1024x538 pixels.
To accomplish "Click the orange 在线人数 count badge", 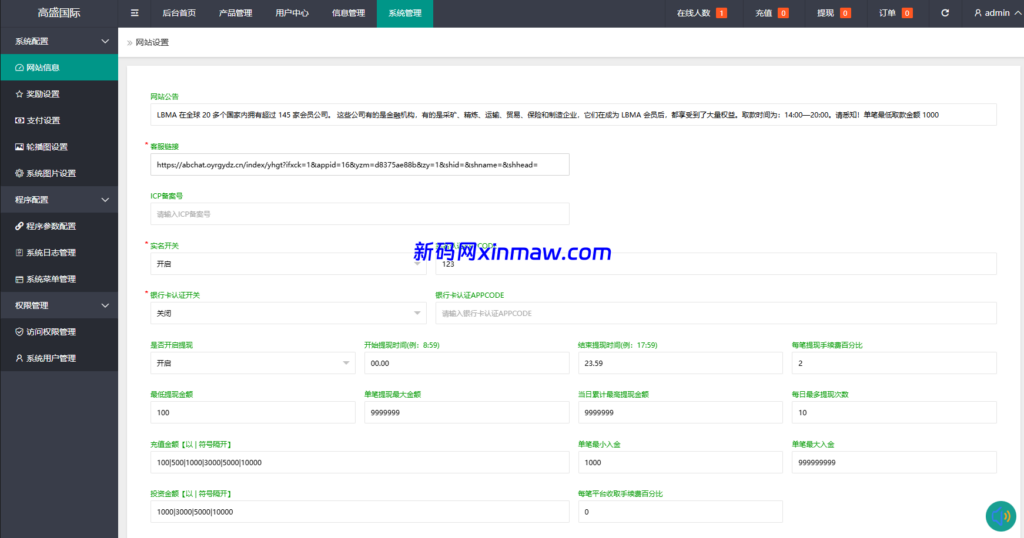I will point(721,13).
